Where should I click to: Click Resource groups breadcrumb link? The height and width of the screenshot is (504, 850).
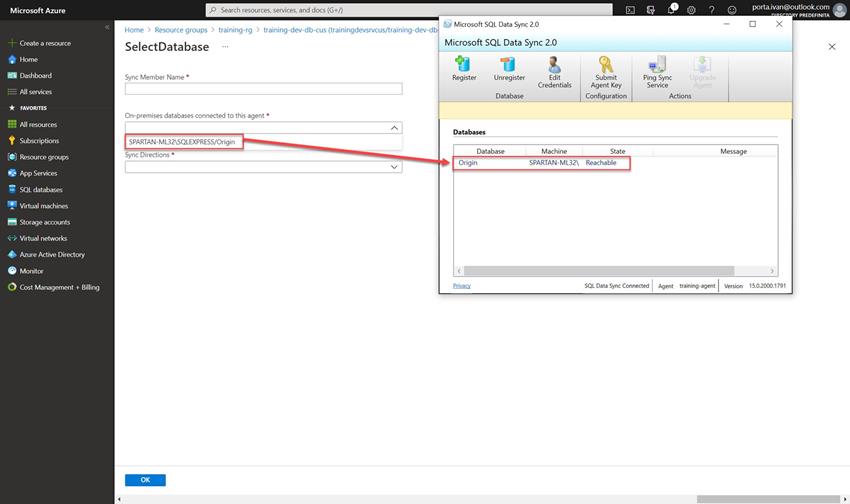coord(181,30)
